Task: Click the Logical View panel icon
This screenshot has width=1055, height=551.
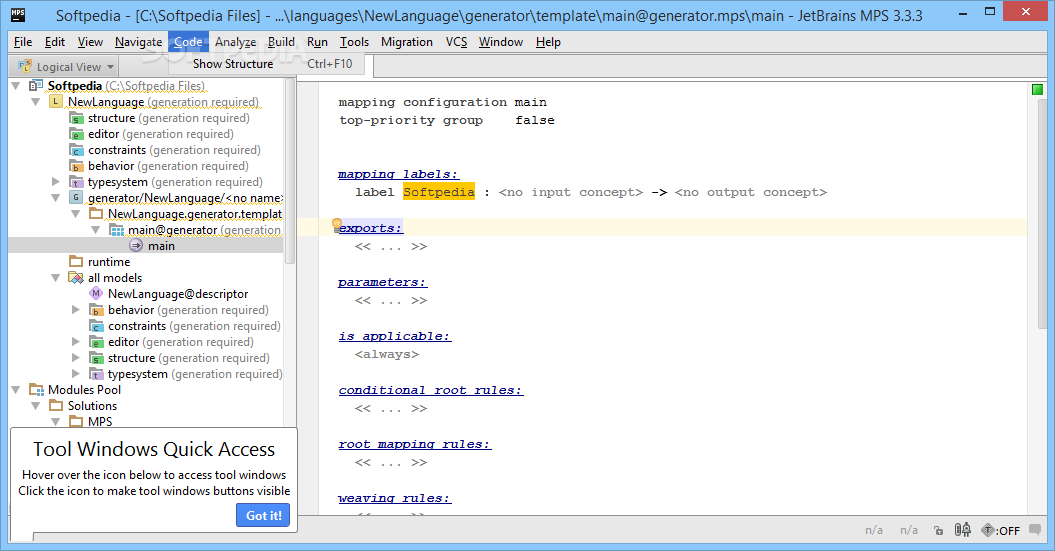Action: tap(25, 66)
